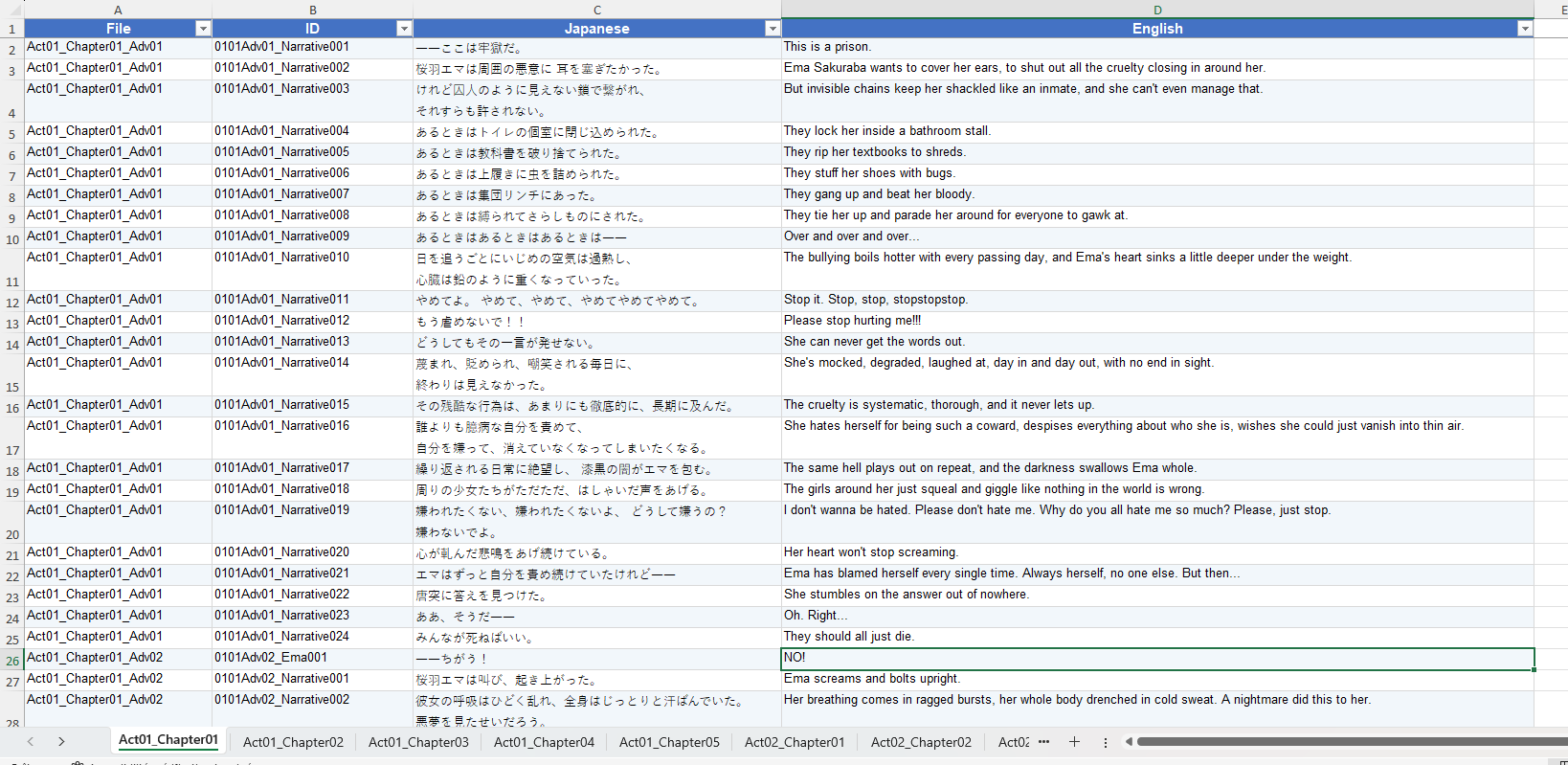
Task: Go to the Act01_Chapter05 sheet tab
Action: [x=669, y=741]
